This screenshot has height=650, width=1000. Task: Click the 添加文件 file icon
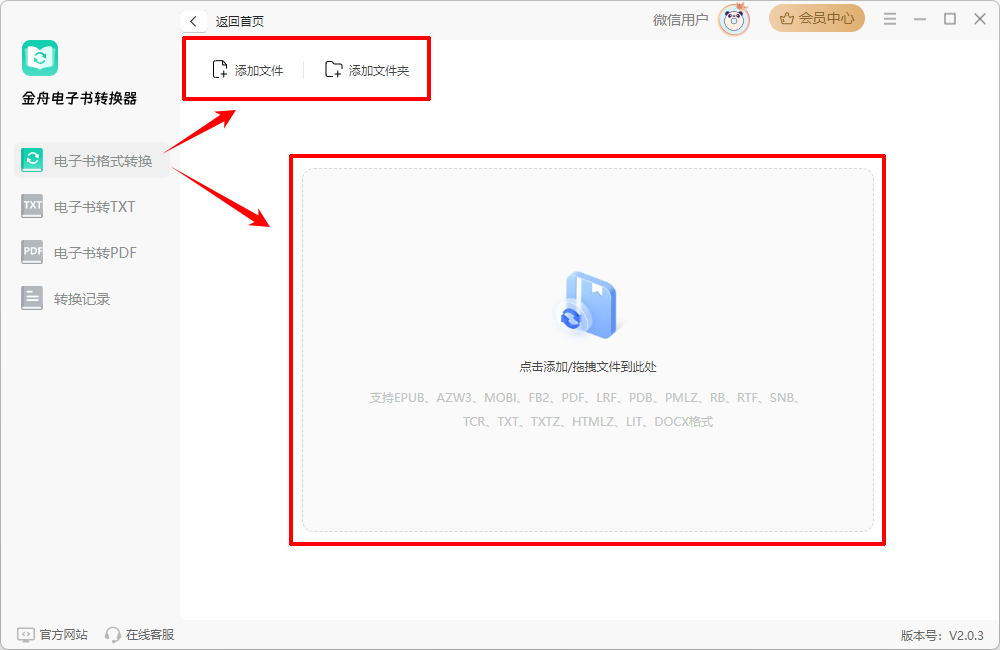pos(219,70)
